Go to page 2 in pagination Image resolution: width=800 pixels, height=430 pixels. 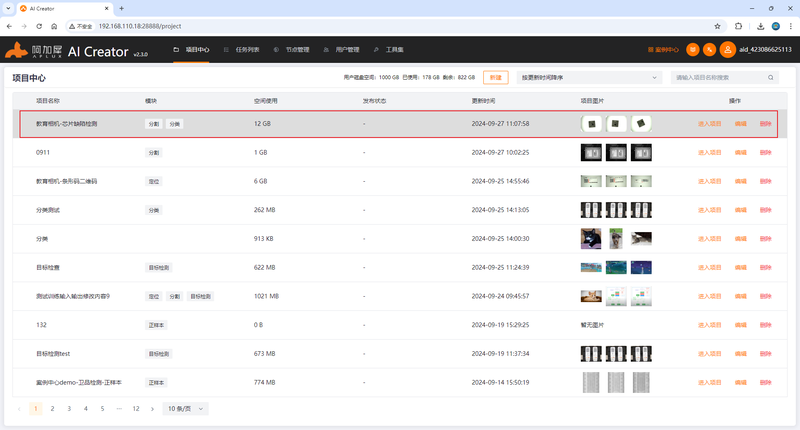point(52,409)
